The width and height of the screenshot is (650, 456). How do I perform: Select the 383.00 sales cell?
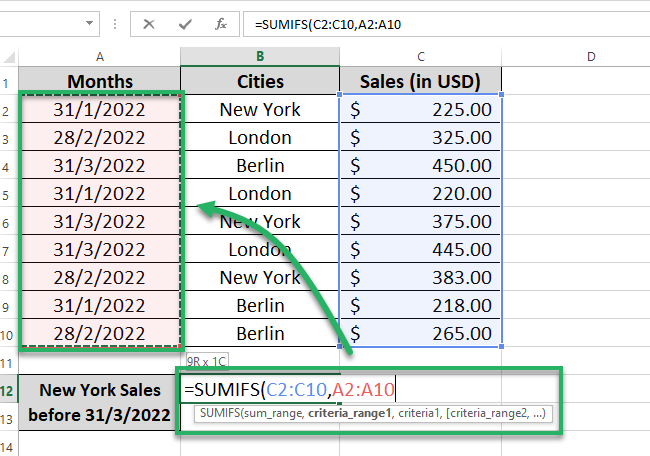420,277
